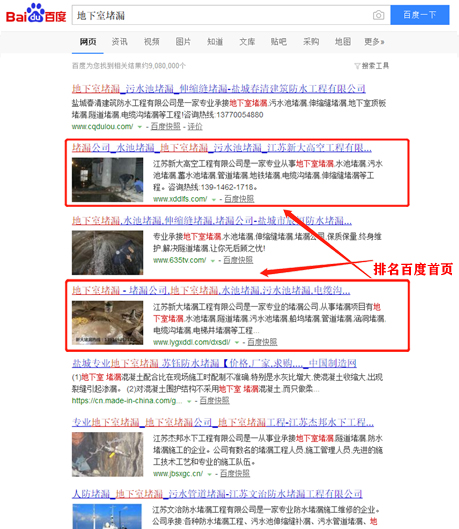Click the www.lygxddl.com/dxsdl URL

pos(192,342)
